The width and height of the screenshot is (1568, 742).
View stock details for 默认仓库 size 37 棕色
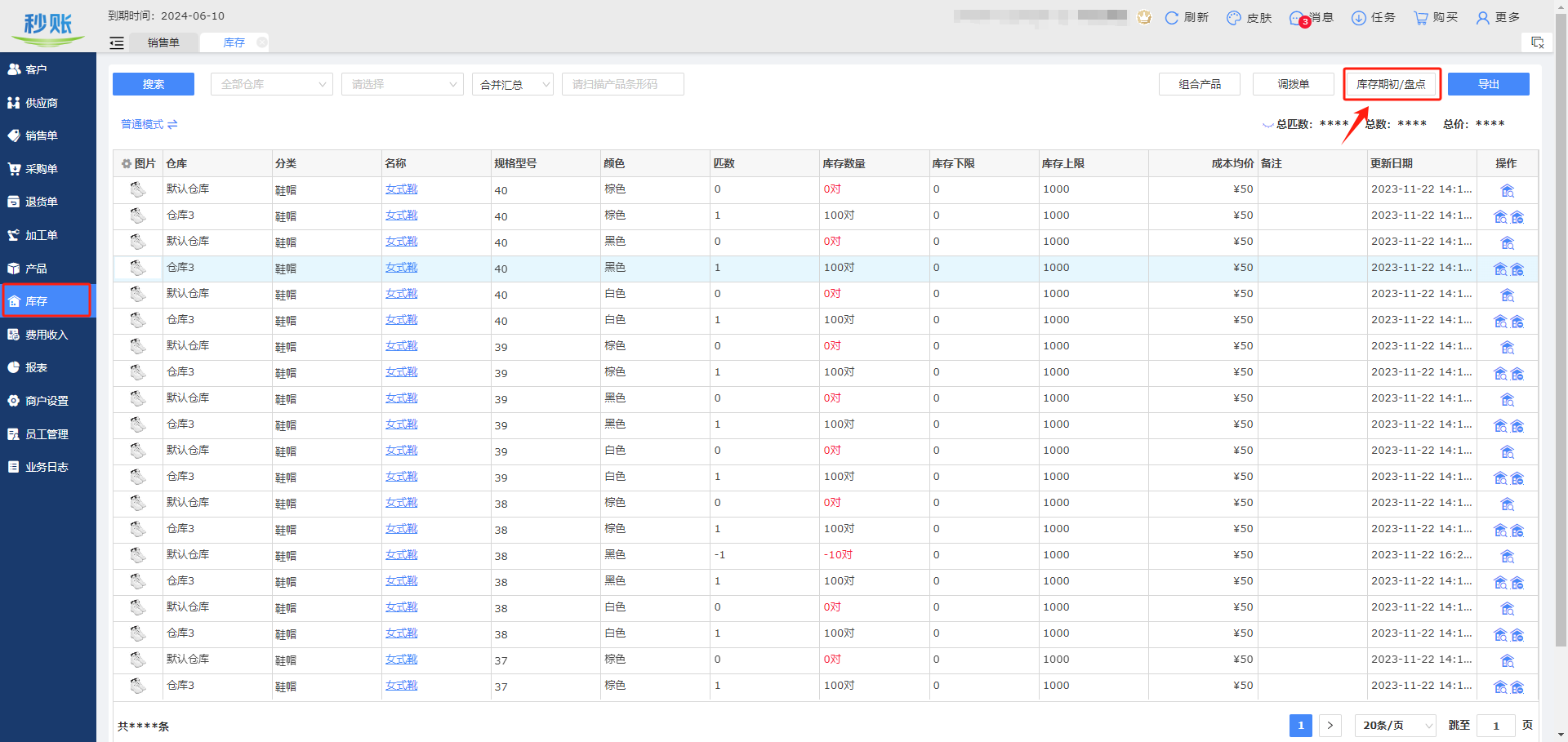(1508, 661)
